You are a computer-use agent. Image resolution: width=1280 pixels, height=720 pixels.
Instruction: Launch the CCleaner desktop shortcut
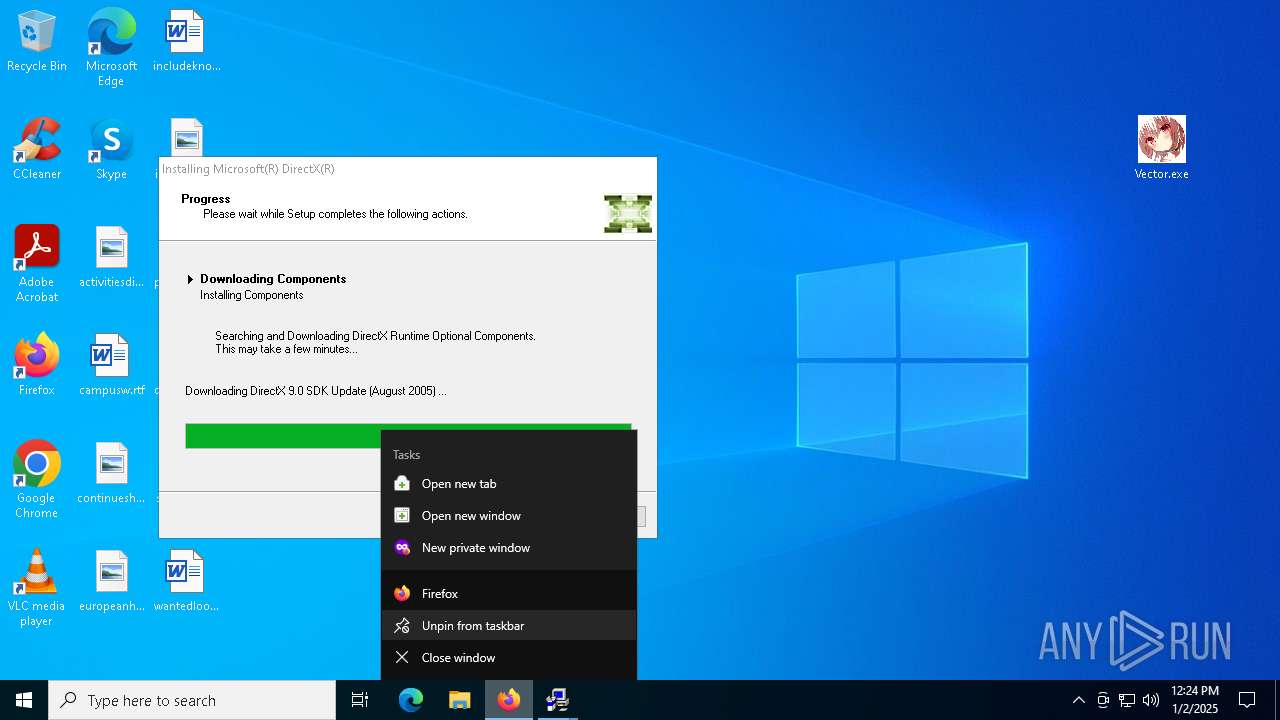[x=37, y=150]
